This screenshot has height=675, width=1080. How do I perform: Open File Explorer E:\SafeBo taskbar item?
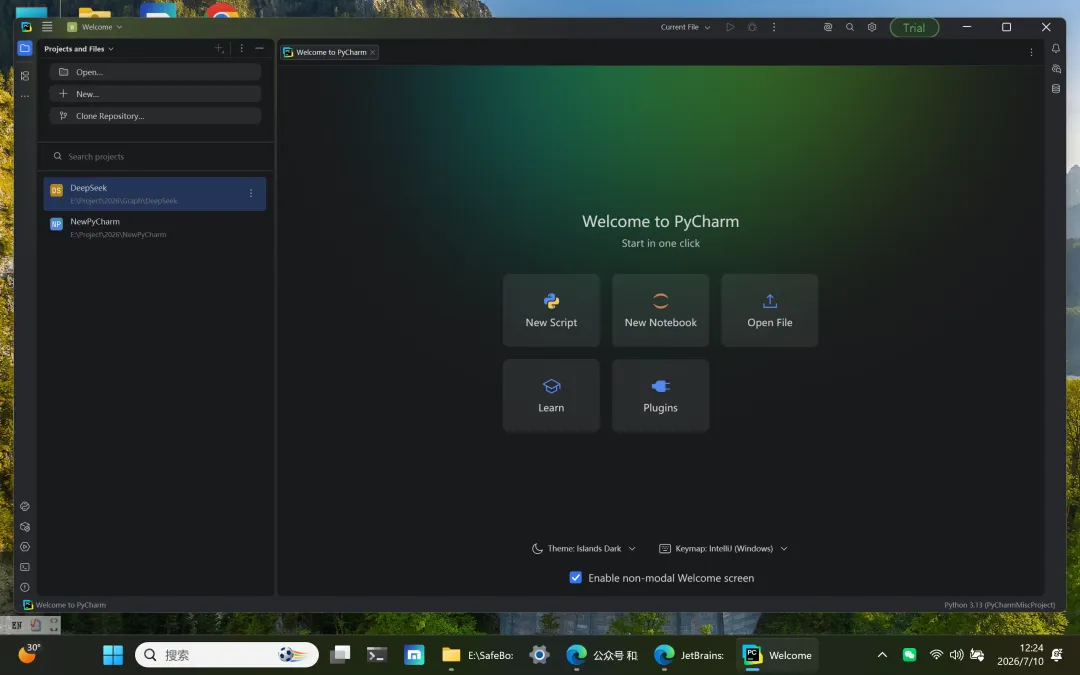478,655
